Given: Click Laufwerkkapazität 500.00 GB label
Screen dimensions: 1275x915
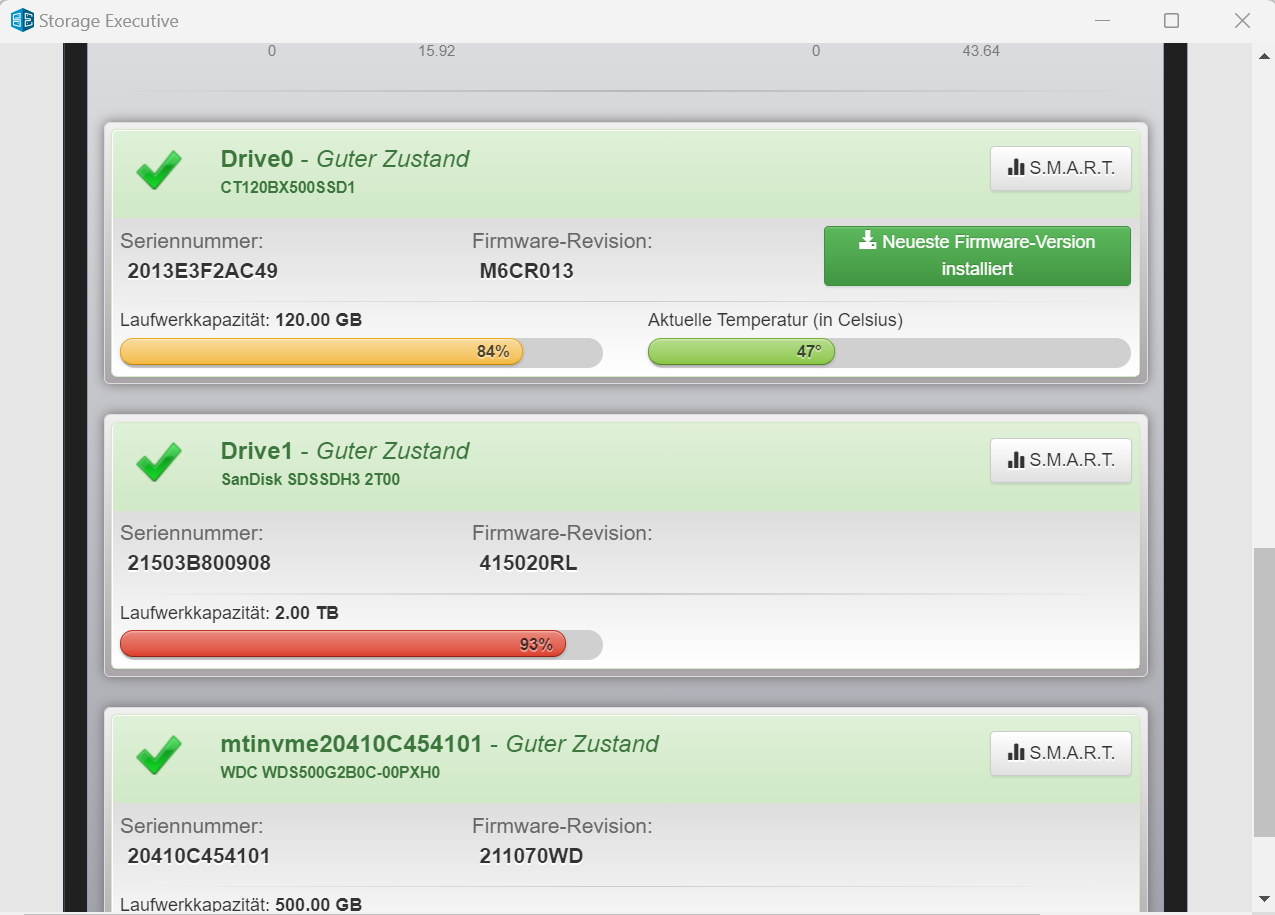Looking at the screenshot, I should point(241,904).
